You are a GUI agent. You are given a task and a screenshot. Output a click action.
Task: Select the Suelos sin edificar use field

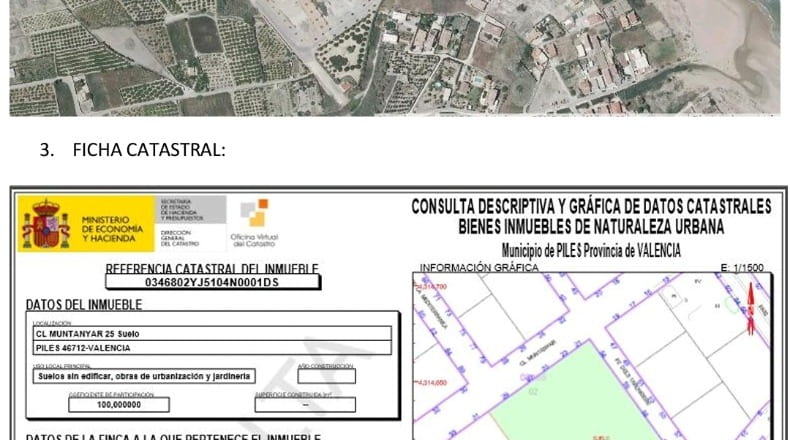point(144,376)
